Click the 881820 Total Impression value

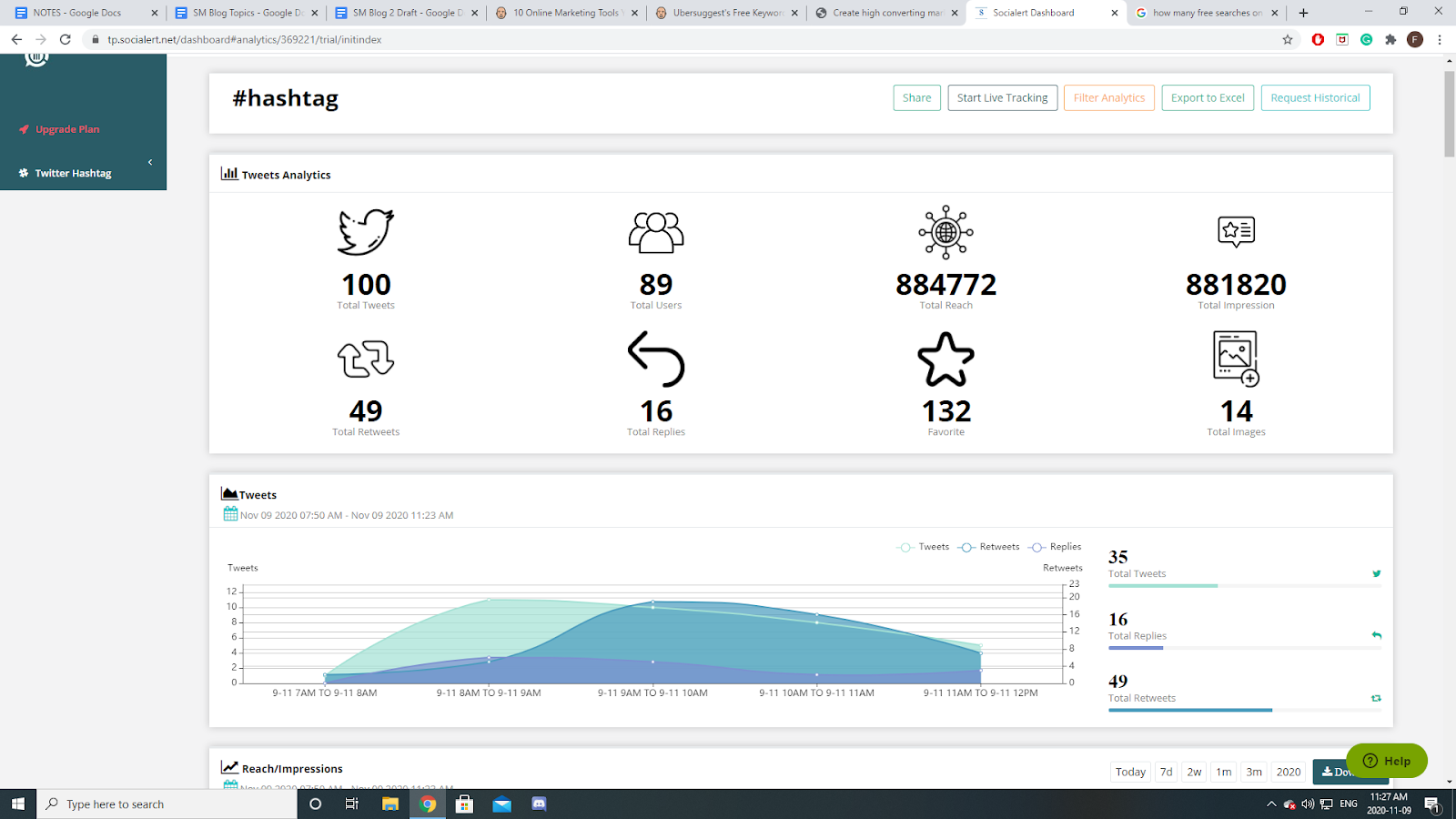pyautogui.click(x=1236, y=285)
